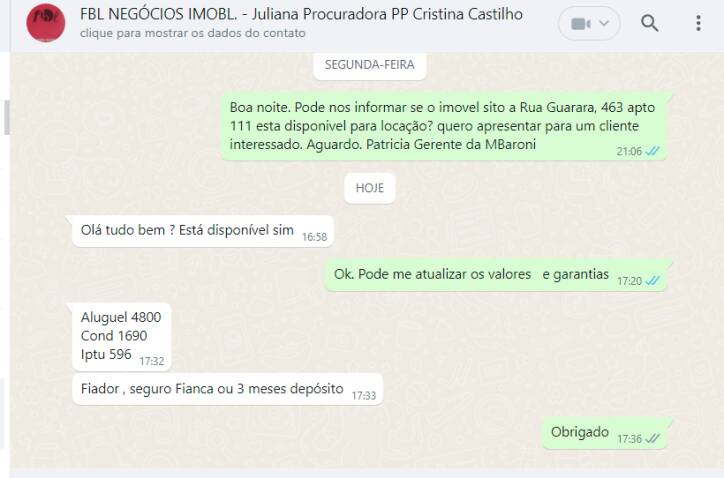
Task: Click the 'Boa noite. Pode nos informar' message
Action: [x=444, y=127]
